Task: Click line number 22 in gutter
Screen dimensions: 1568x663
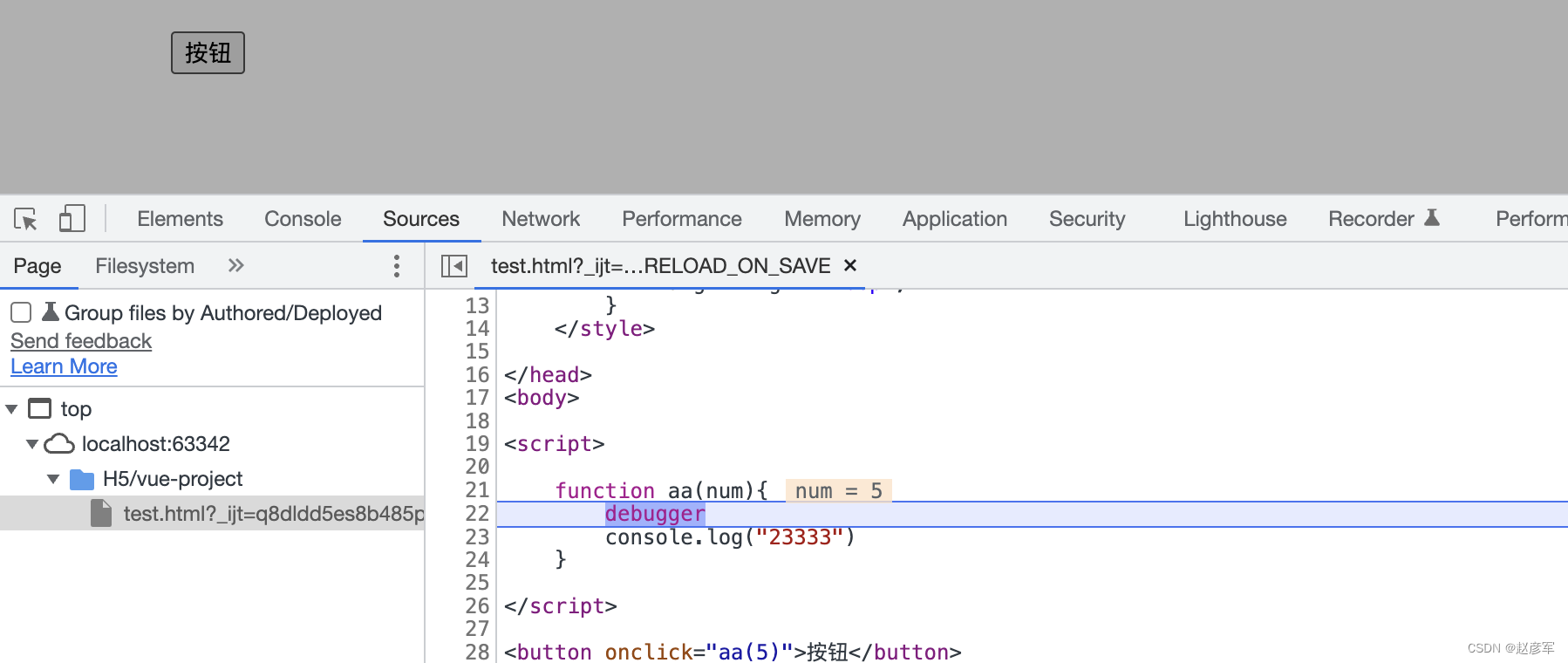Action: click(477, 514)
